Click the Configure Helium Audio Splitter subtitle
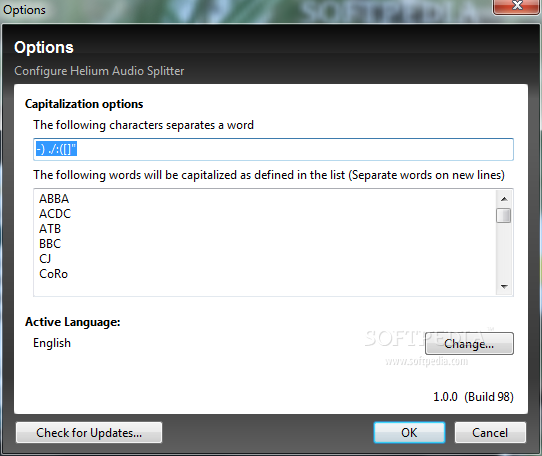Viewport: 542px width, 456px height. pyautogui.click(x=99, y=71)
